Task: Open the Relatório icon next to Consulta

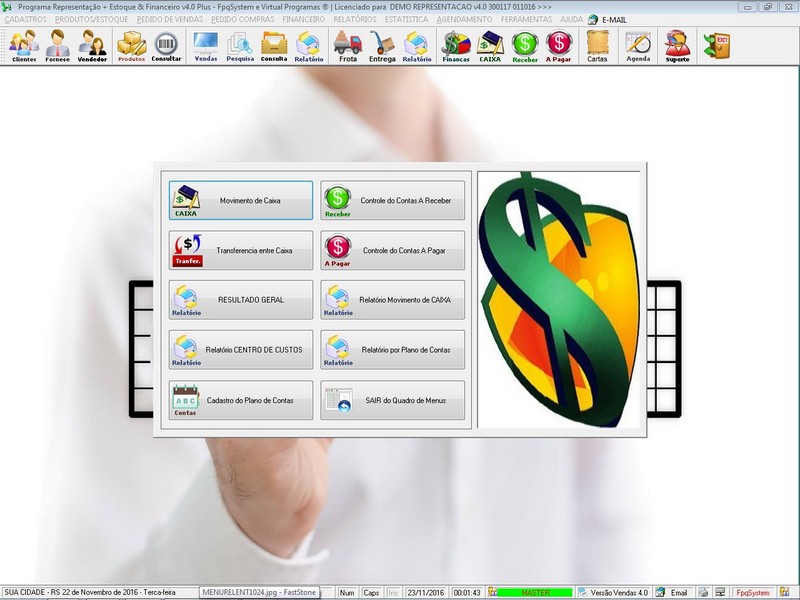Action: click(x=309, y=46)
